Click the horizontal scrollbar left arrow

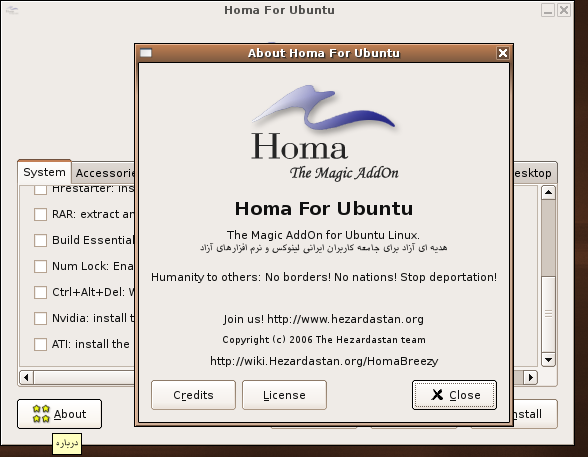pos(26,377)
